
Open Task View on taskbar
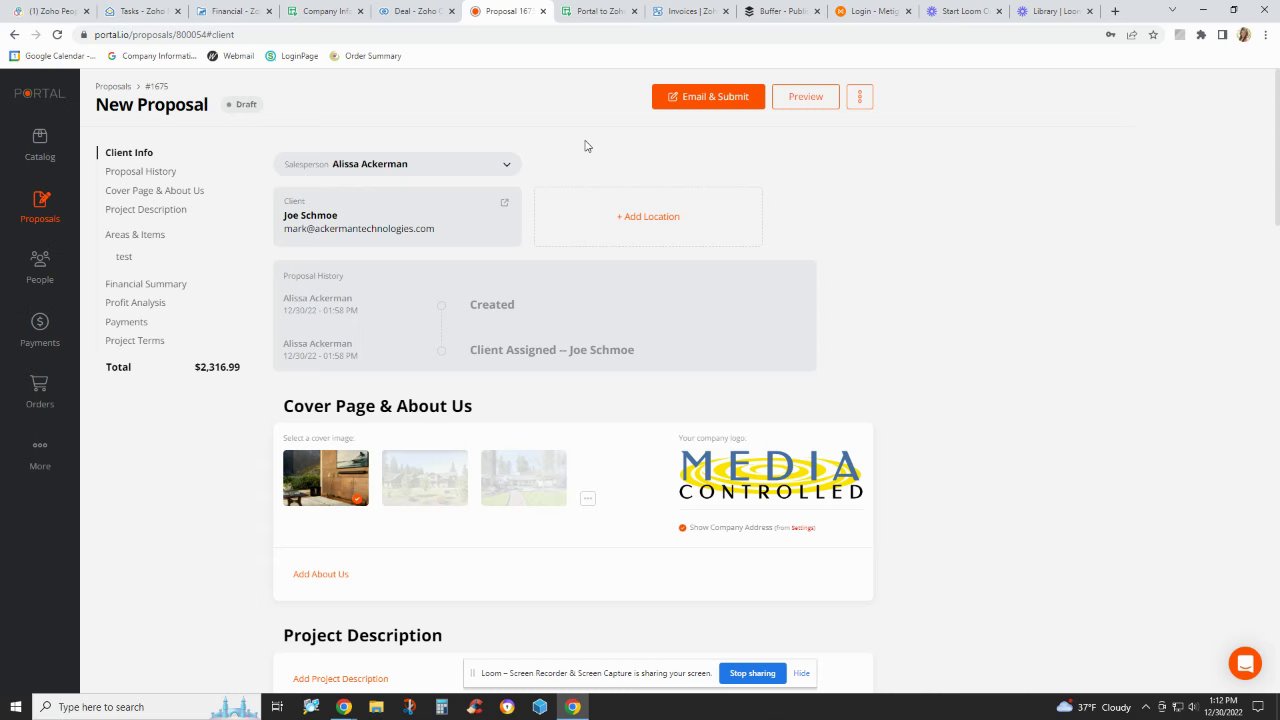pyautogui.click(x=277, y=707)
